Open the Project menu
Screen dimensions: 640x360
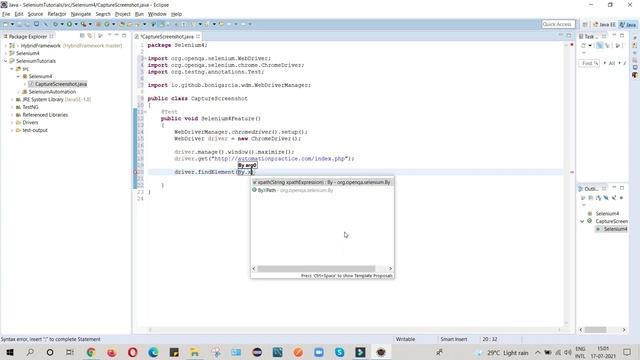(x=122, y=14)
